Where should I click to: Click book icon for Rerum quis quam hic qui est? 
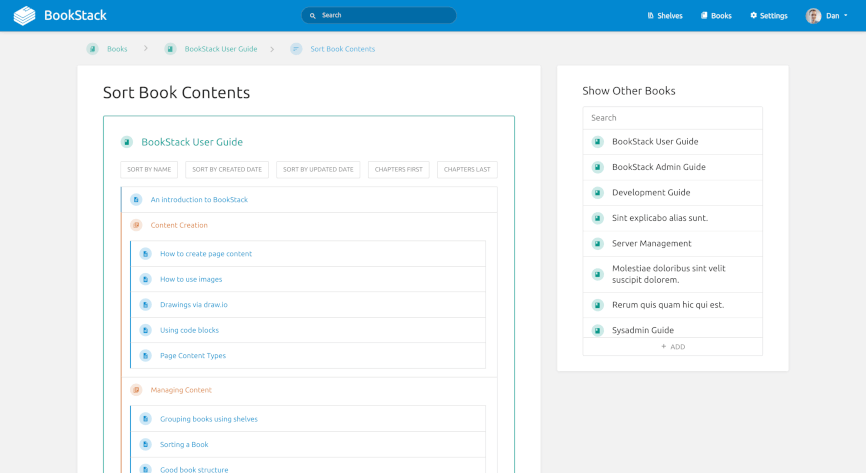coord(598,305)
